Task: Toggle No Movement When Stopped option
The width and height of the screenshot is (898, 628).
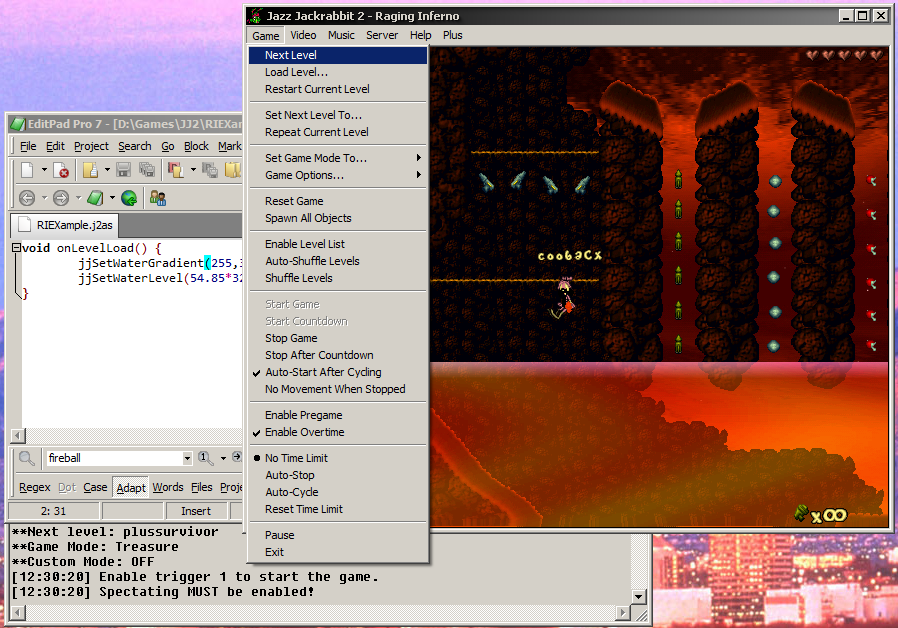Action: [338, 389]
